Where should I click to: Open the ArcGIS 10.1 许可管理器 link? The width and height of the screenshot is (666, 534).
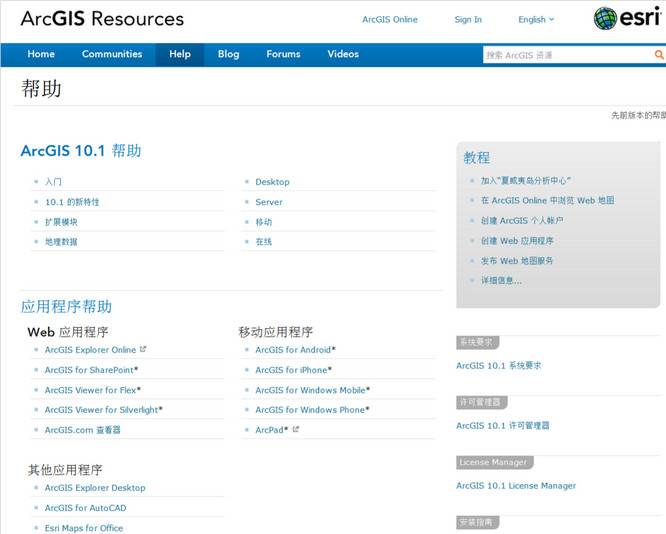[503, 425]
